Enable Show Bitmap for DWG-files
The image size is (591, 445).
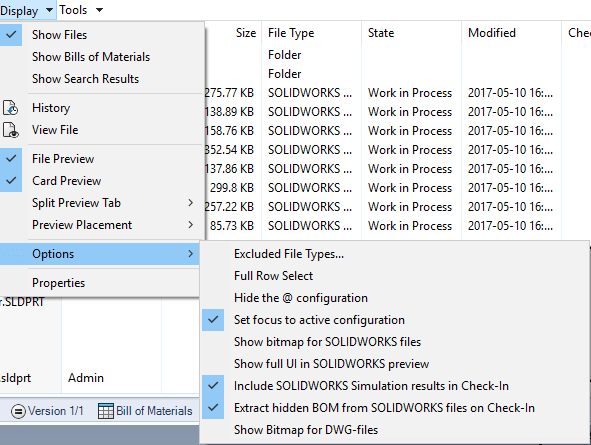(306, 430)
